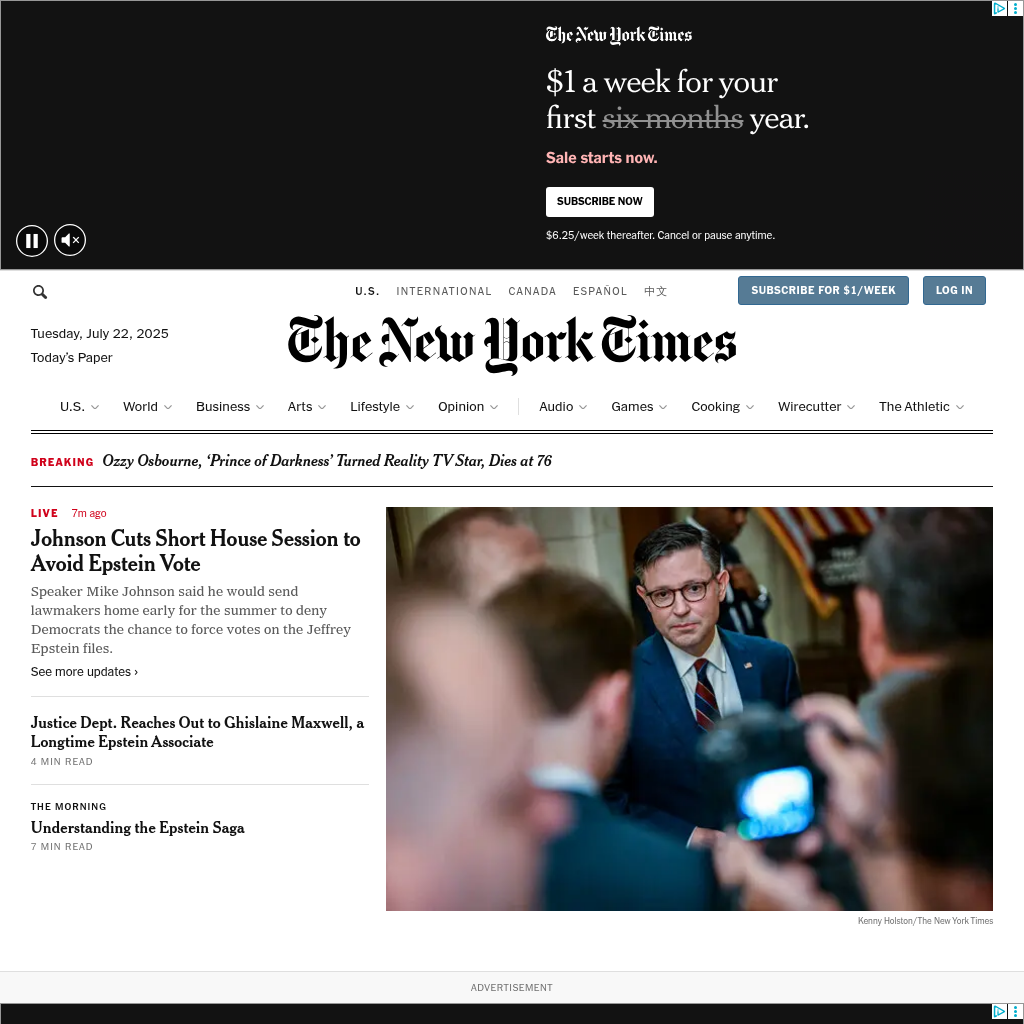This screenshot has width=1024, height=1024.
Task: Click Subscribe Now in the ad
Action: (600, 202)
